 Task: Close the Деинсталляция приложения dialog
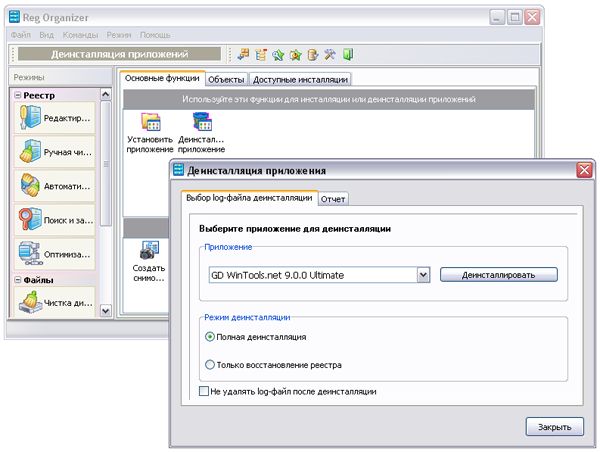click(x=584, y=170)
